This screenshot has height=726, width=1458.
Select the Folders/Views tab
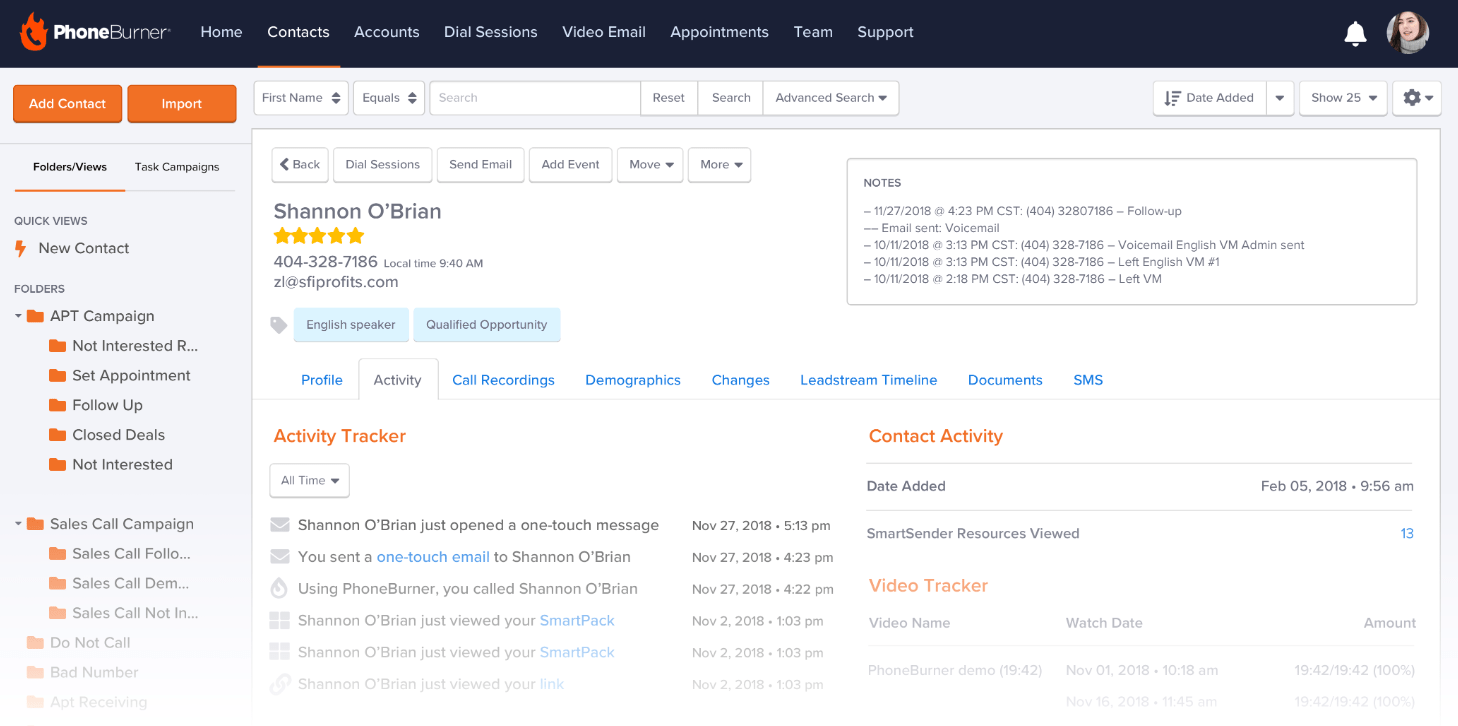coord(70,167)
